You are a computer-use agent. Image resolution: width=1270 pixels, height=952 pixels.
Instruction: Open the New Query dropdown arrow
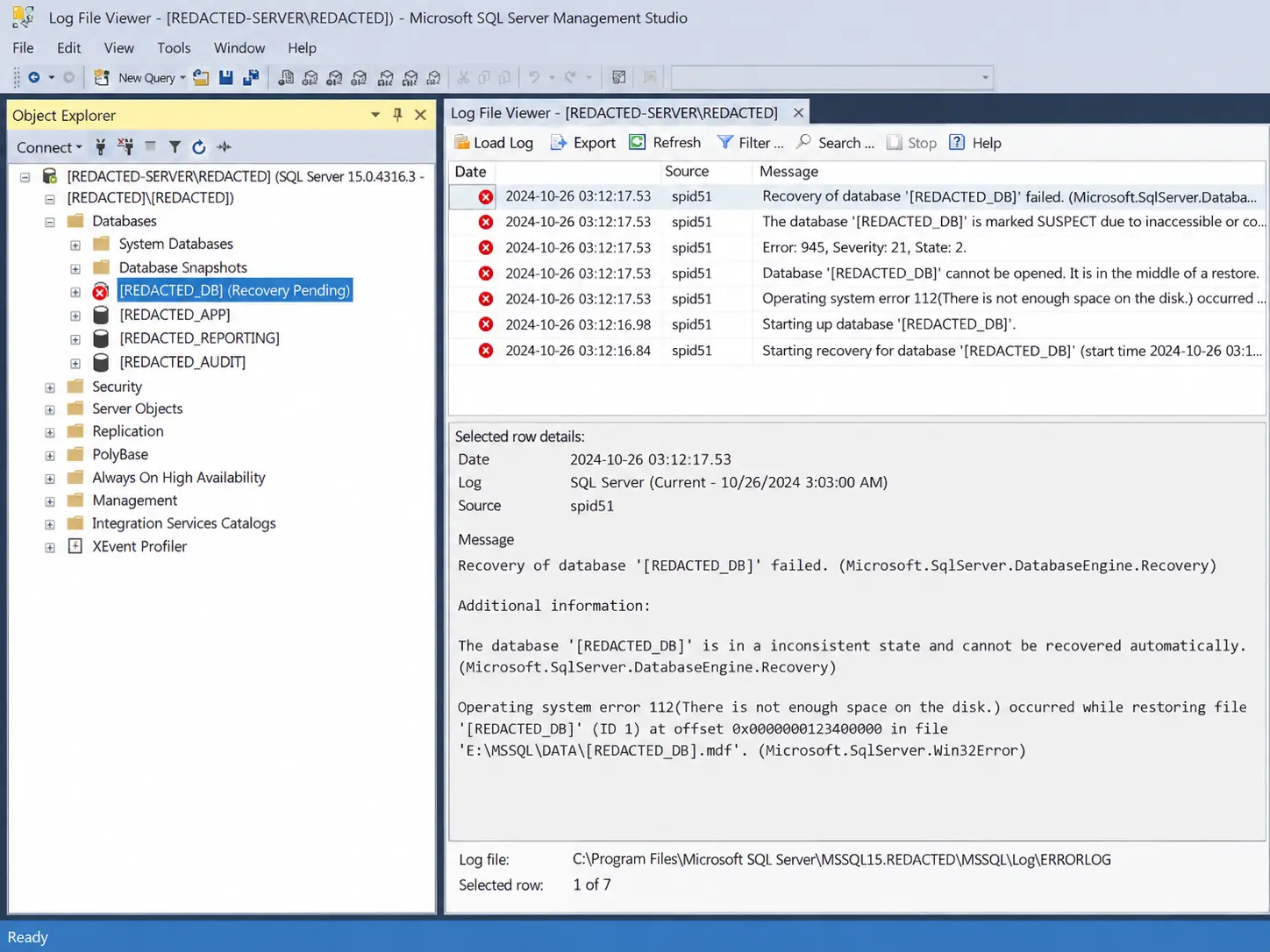pos(182,78)
